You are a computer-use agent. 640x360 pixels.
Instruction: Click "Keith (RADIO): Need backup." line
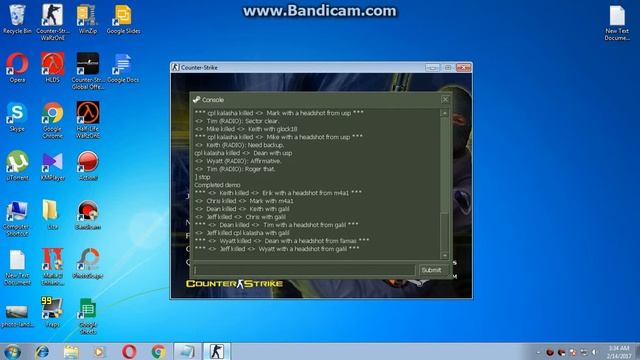[x=239, y=145]
